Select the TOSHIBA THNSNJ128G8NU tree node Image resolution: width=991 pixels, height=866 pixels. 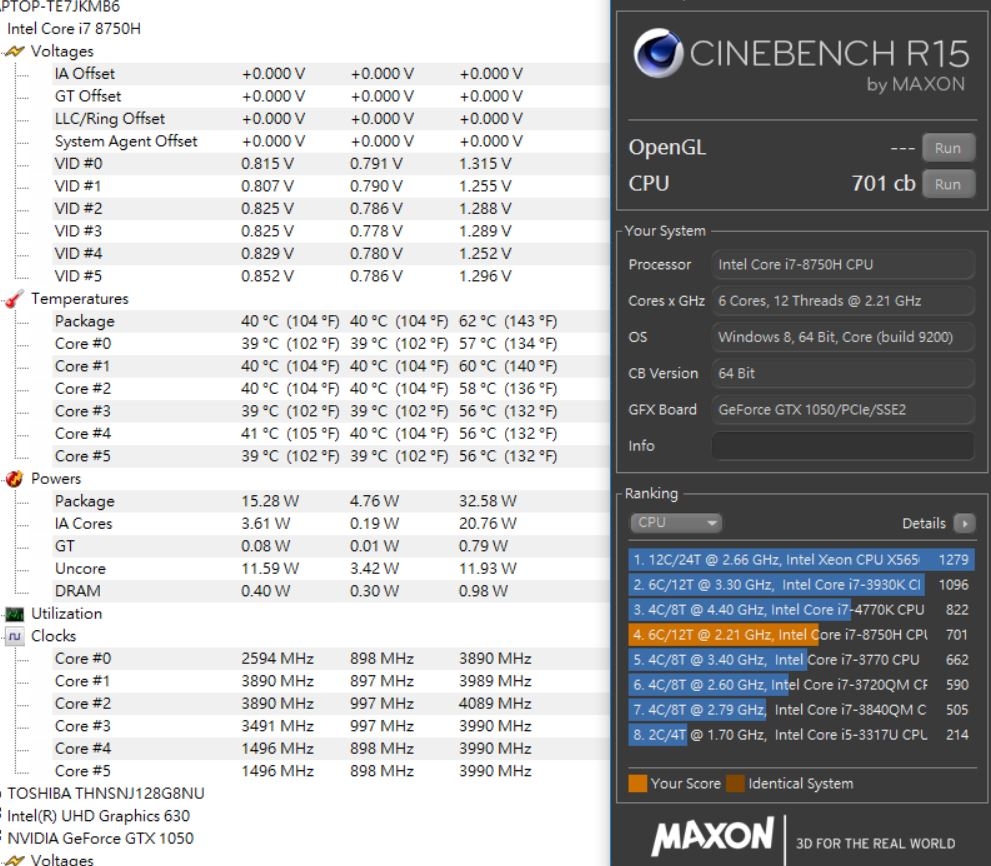coord(106,793)
